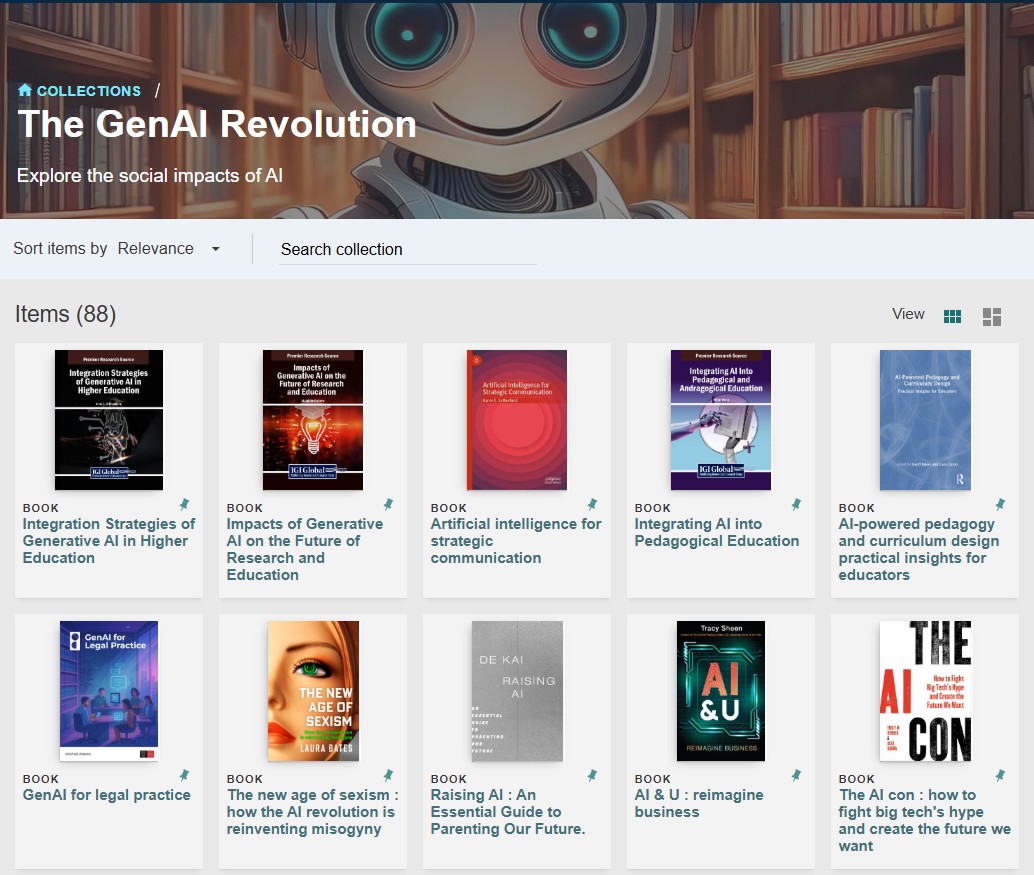This screenshot has height=875, width=1034.
Task: Switch to mosaic view layout
Action: click(992, 316)
